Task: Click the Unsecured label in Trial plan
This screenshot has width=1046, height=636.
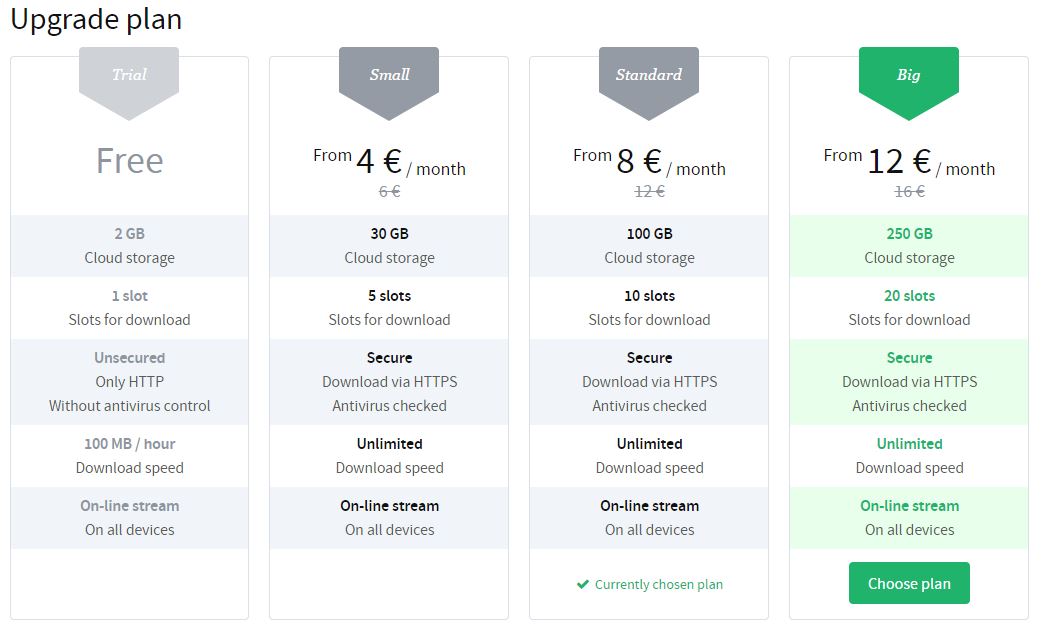Action: pos(129,358)
